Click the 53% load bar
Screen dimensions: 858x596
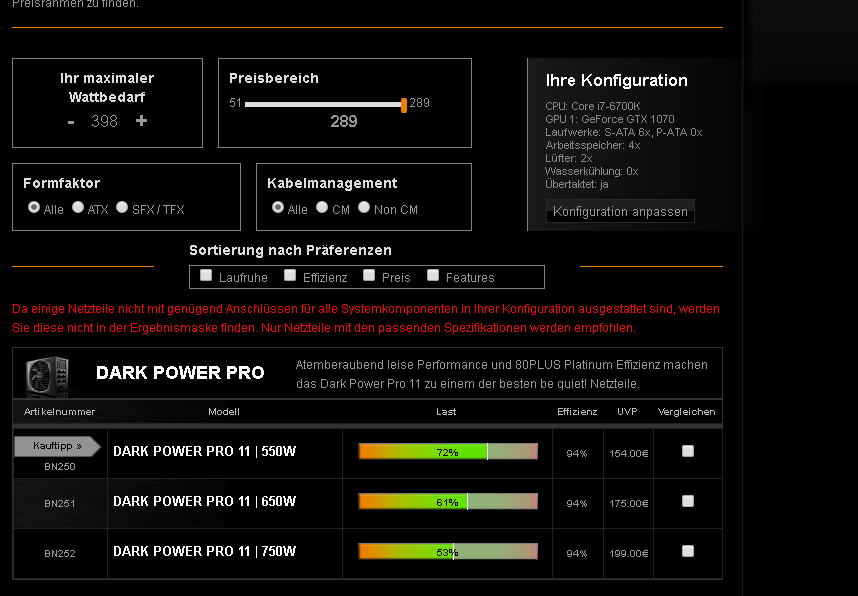[x=448, y=552]
